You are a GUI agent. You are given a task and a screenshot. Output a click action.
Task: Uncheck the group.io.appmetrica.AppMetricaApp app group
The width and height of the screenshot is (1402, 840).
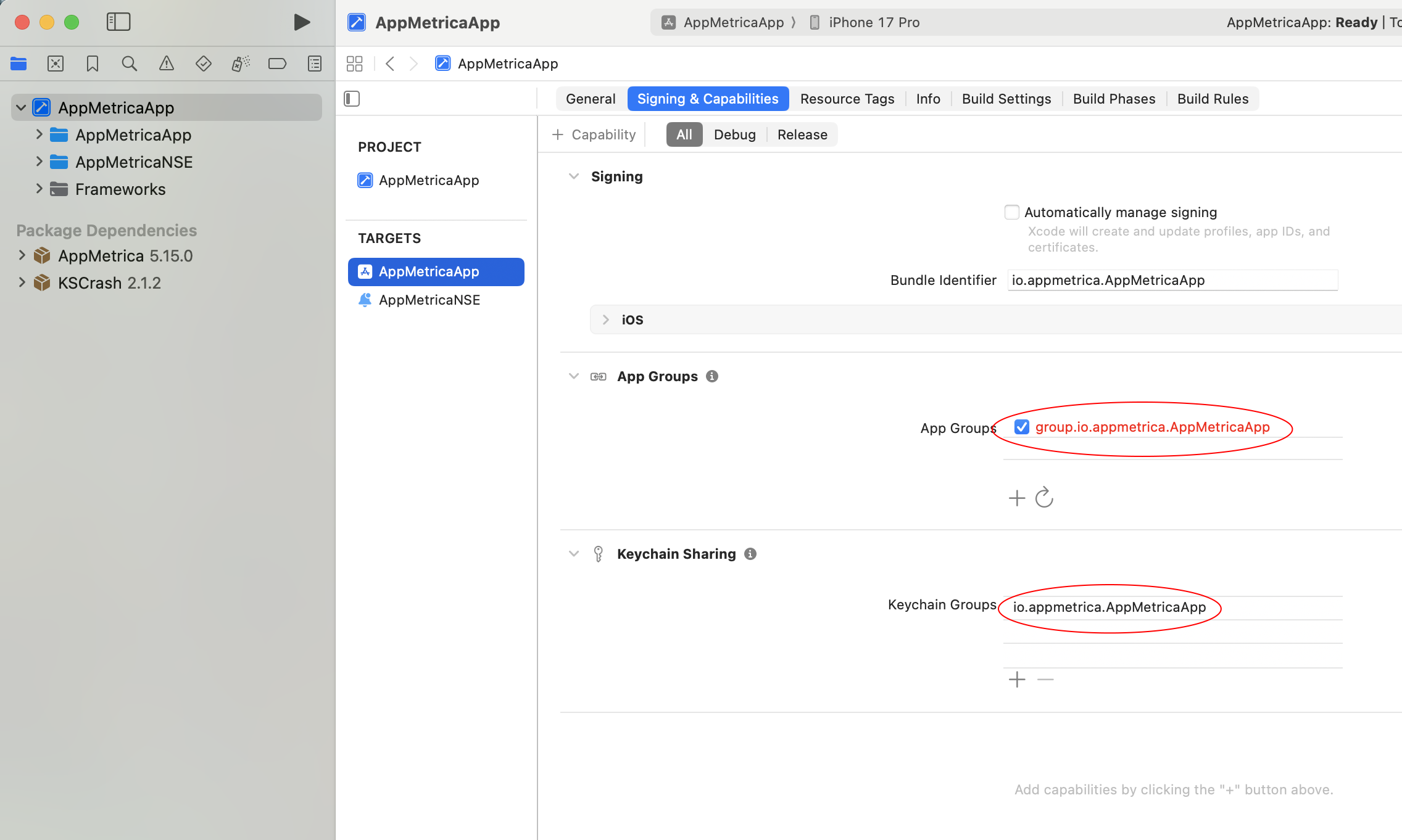coord(1022,427)
